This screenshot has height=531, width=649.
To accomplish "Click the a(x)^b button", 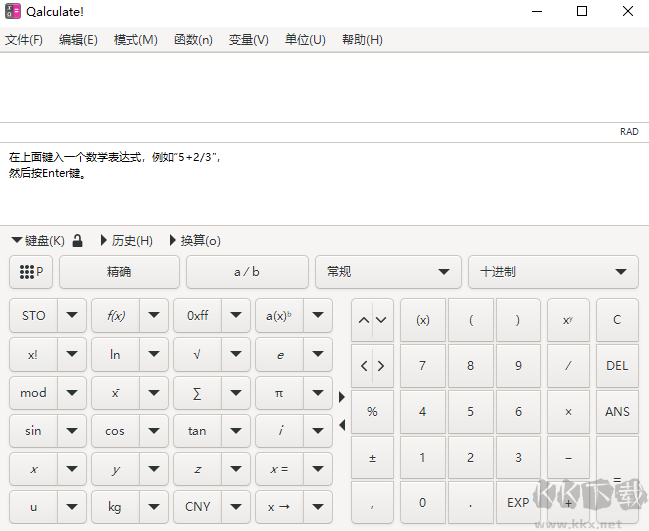I will coord(279,316).
